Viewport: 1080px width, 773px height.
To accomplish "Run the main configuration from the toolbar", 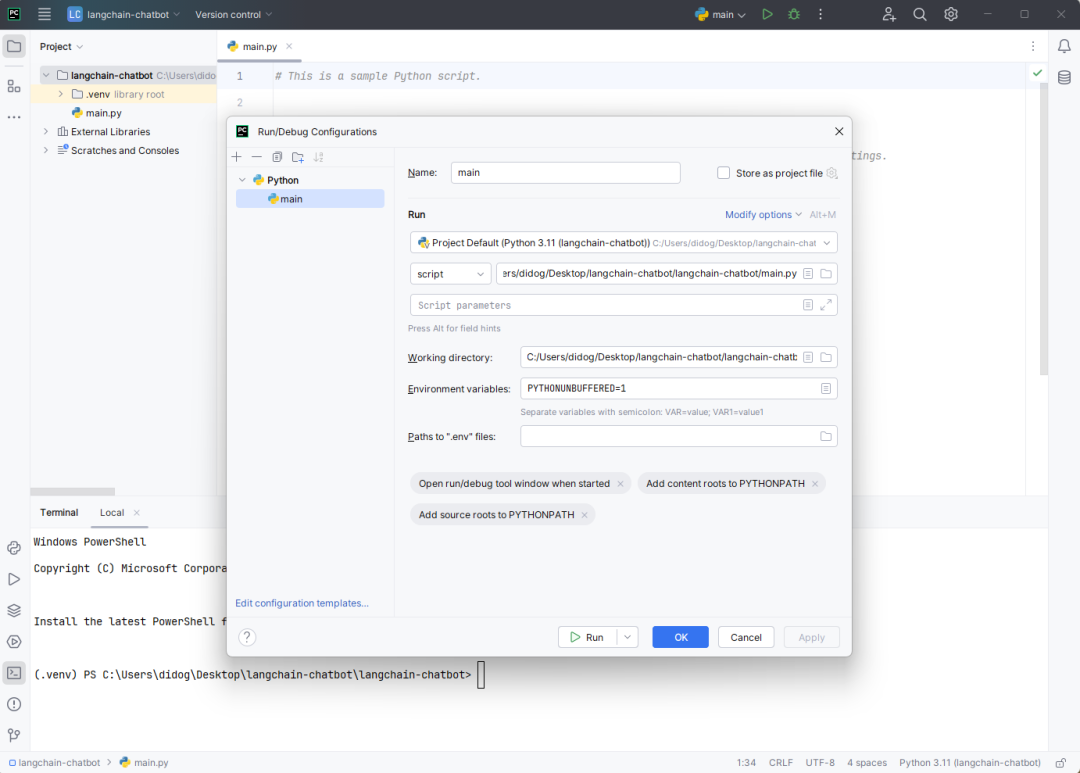I will click(767, 14).
